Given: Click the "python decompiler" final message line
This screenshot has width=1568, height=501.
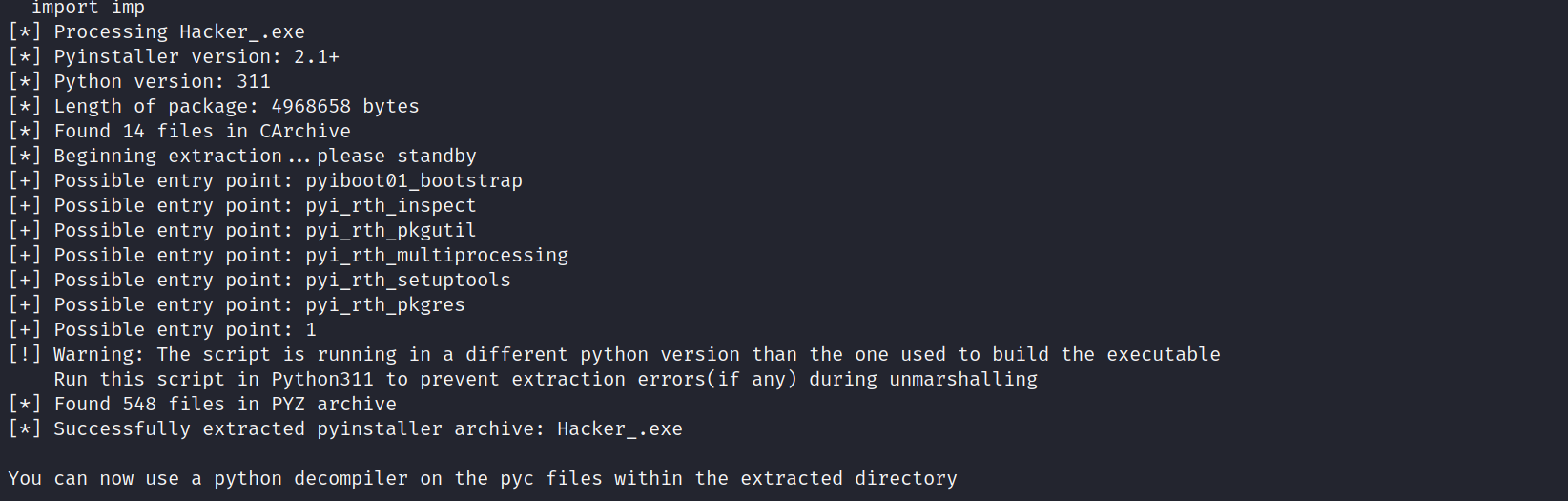Looking at the screenshot, I should click(482, 479).
